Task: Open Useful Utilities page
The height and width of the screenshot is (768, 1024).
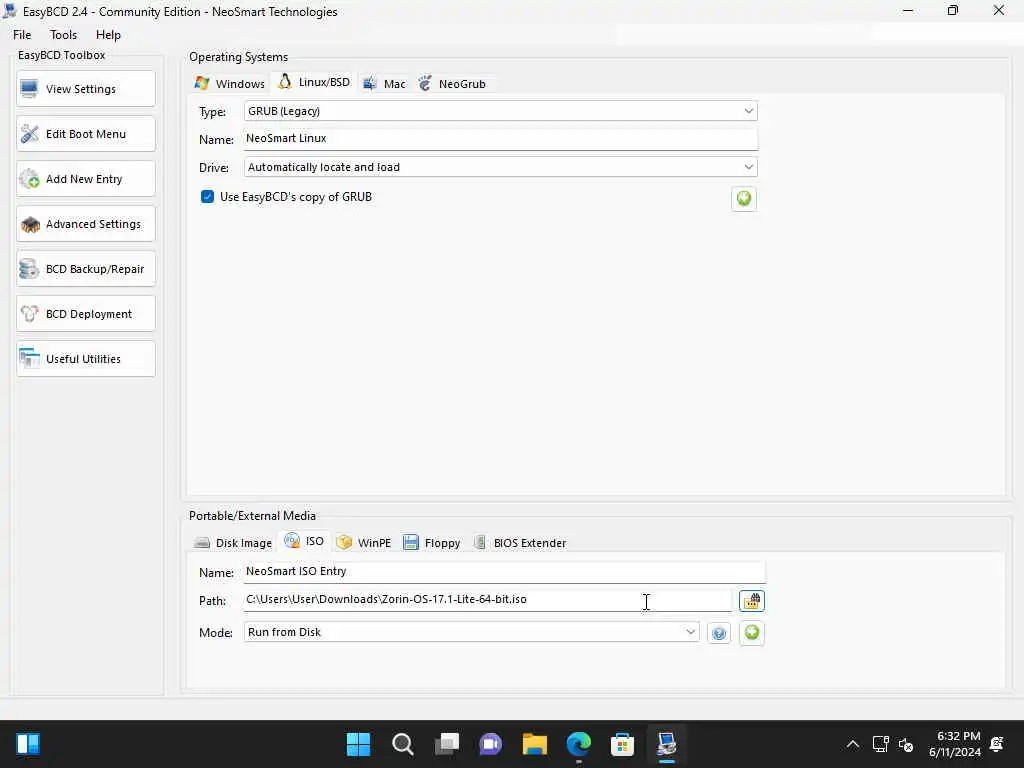Action: pyautogui.click(x=86, y=359)
